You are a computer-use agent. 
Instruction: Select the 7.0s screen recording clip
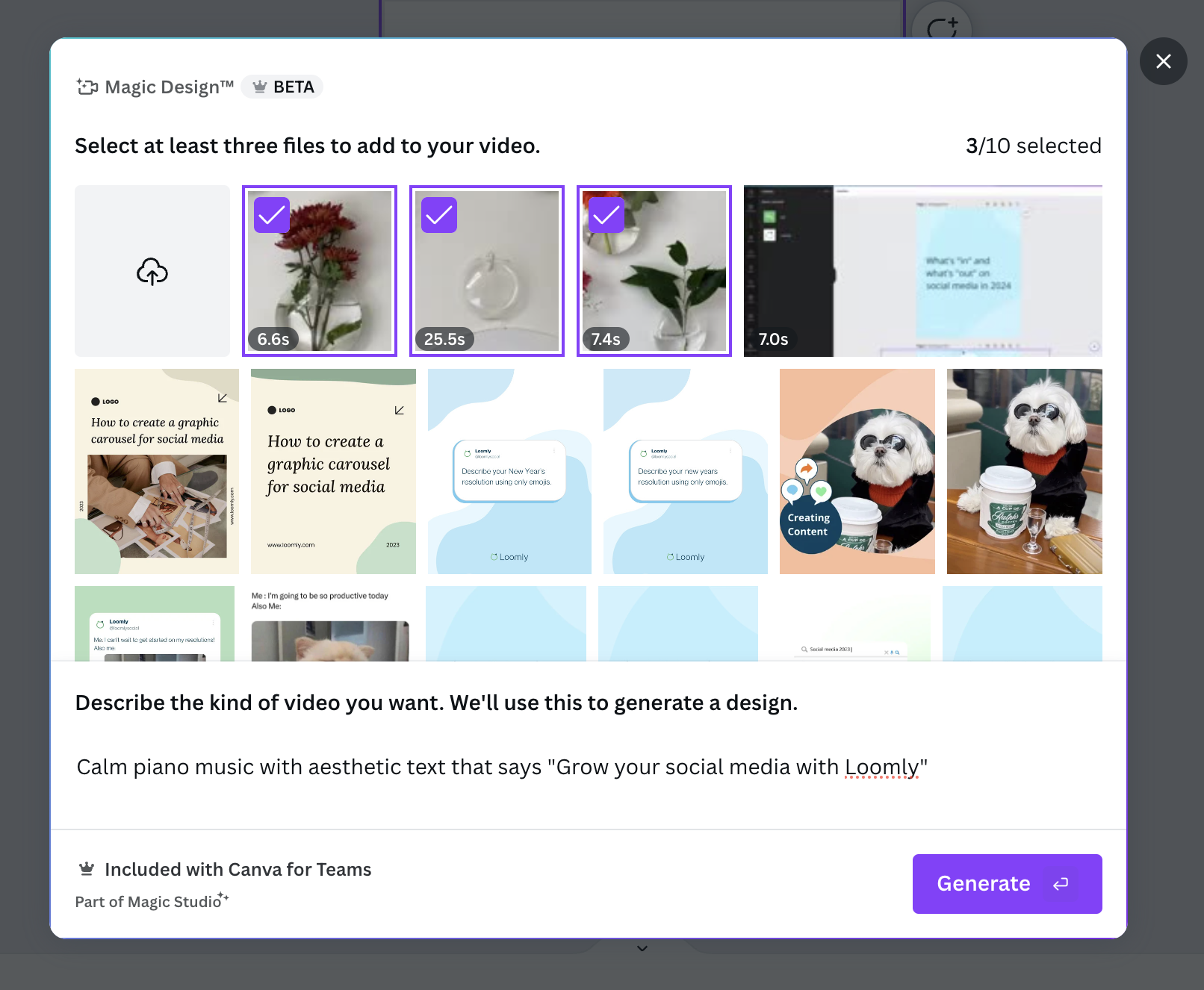[x=922, y=271]
